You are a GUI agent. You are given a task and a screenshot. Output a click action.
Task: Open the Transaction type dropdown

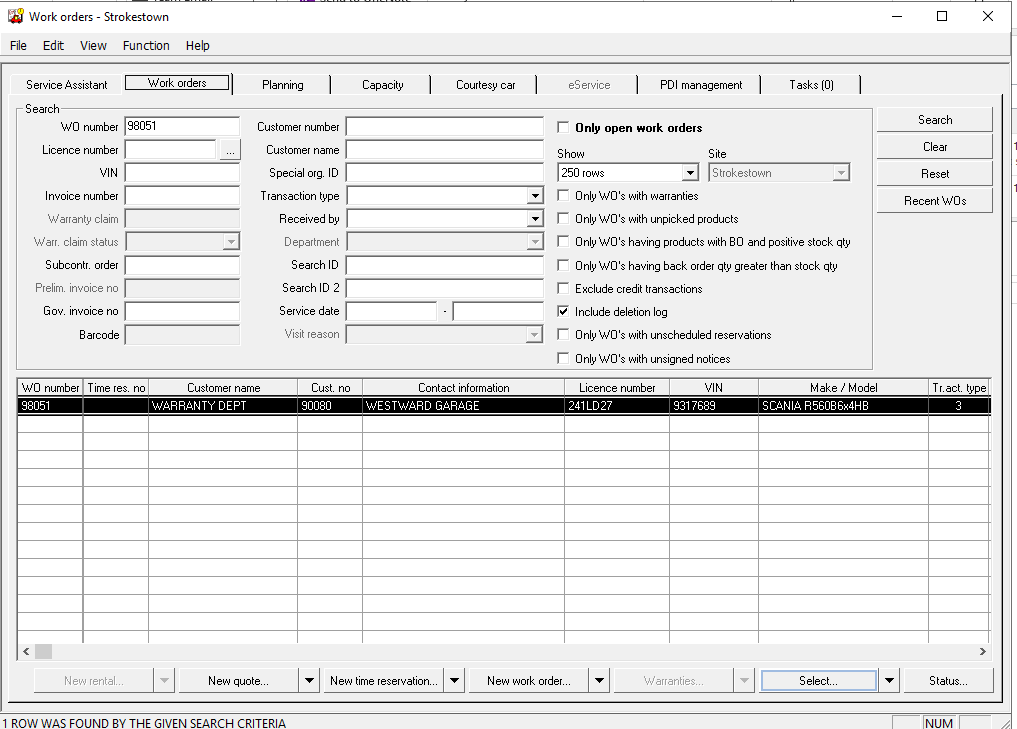point(534,196)
